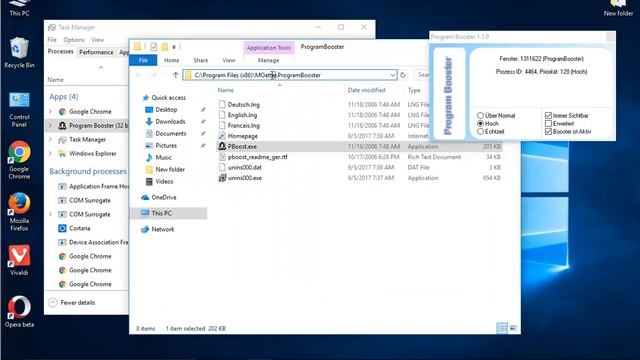Select PBoost.exe file icon

click(222, 146)
